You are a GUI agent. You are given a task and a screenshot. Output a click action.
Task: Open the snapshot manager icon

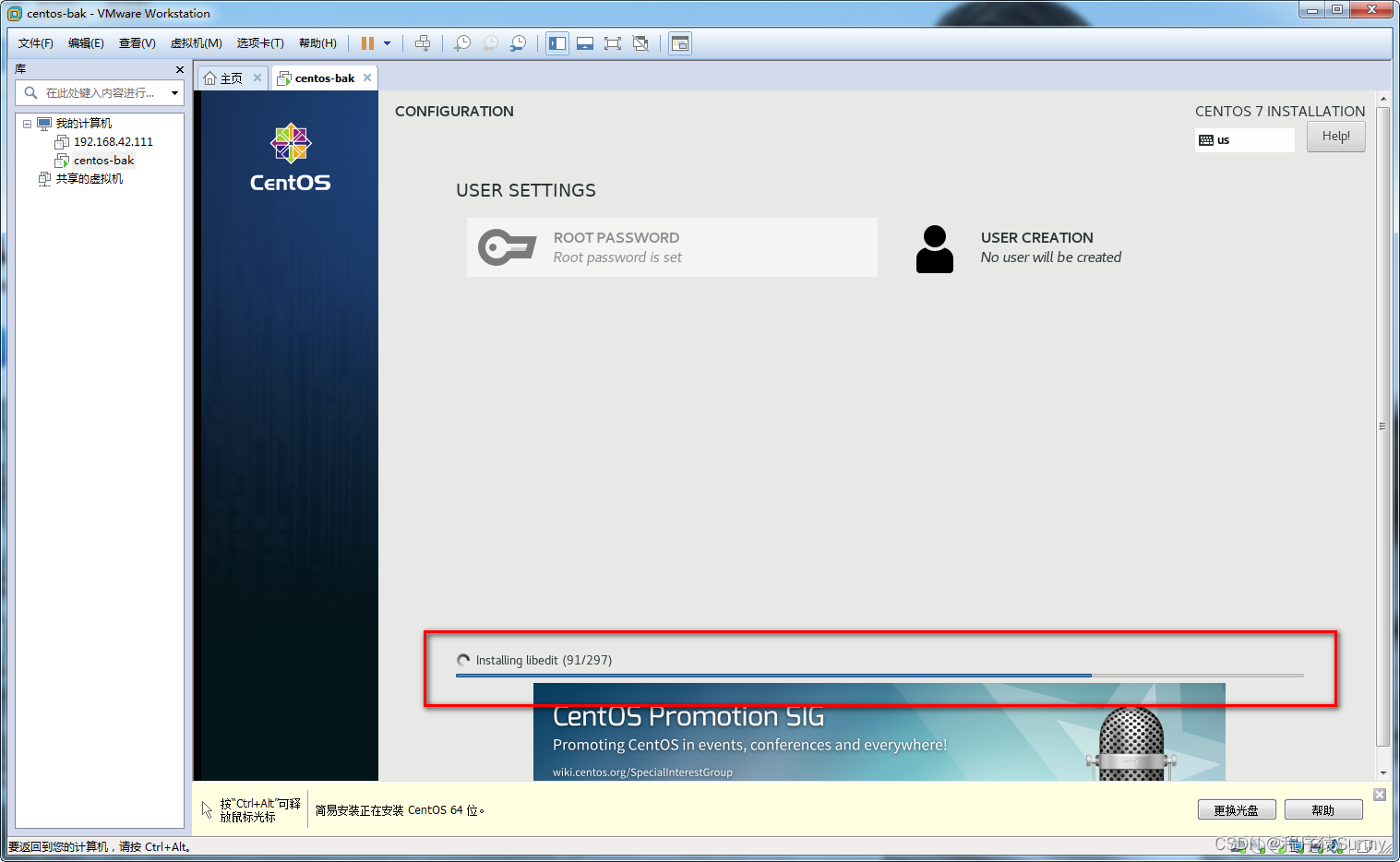(x=518, y=43)
